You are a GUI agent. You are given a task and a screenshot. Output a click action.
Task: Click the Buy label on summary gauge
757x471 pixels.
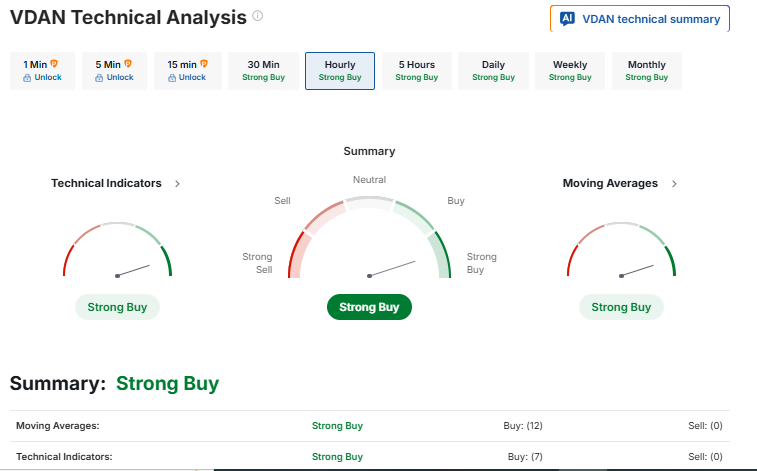(456, 201)
